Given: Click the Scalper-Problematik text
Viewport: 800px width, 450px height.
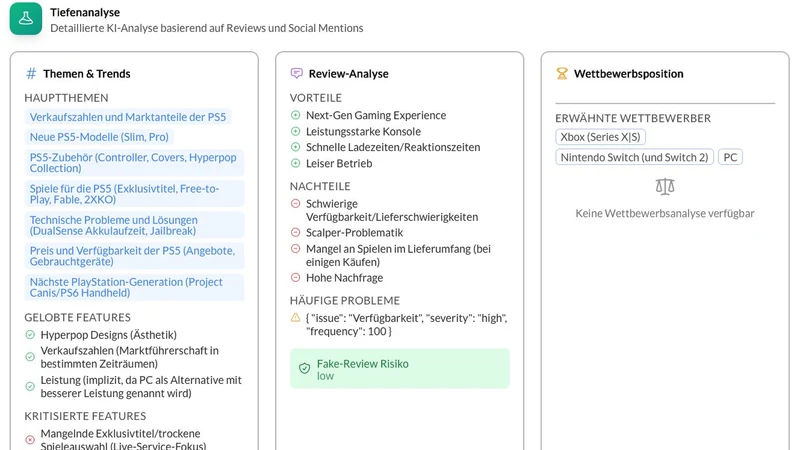Looking at the screenshot, I should 355,233.
